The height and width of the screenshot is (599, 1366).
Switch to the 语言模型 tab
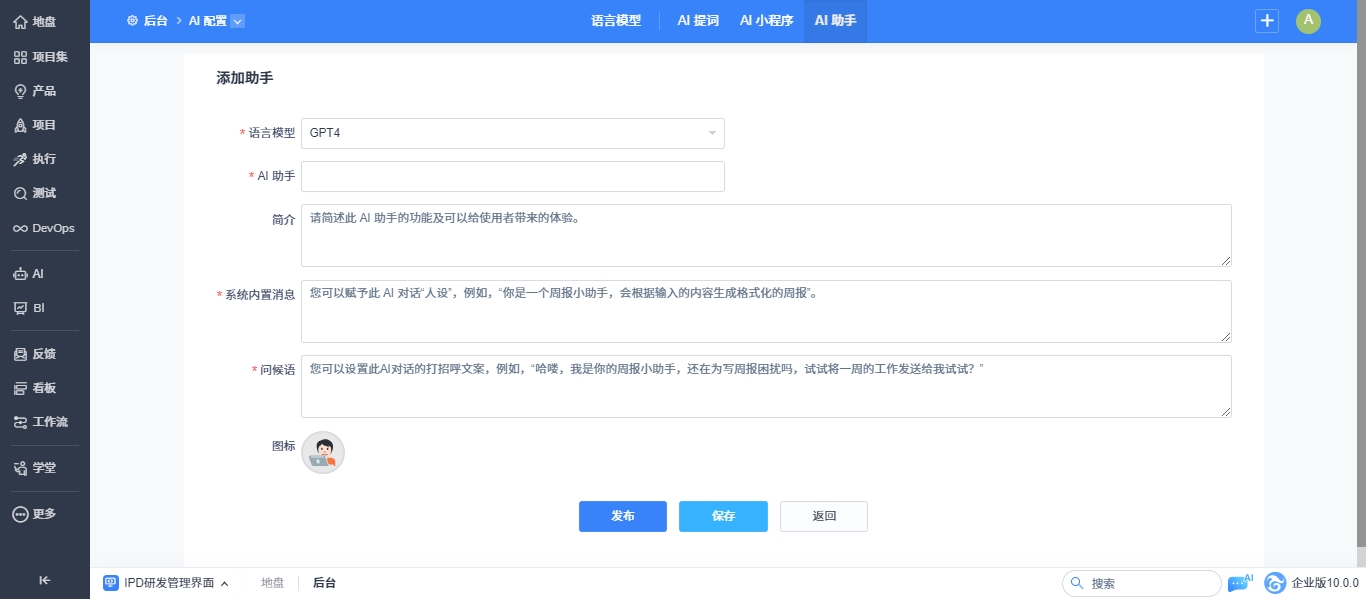615,21
